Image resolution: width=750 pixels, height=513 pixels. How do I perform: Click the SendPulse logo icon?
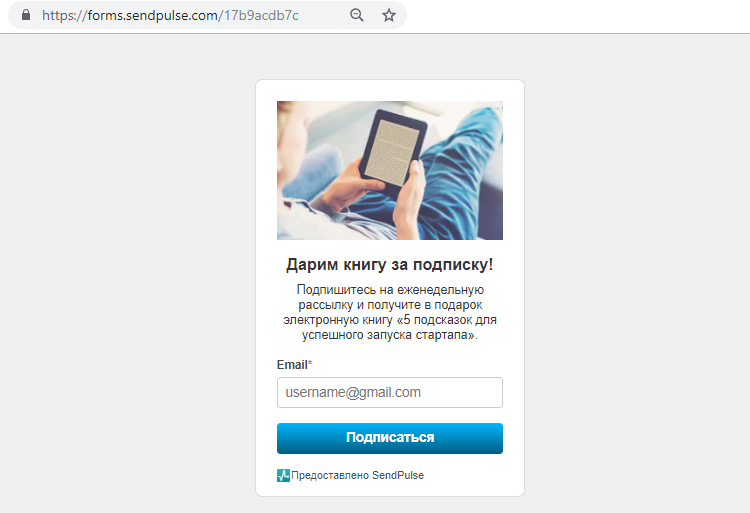click(283, 475)
